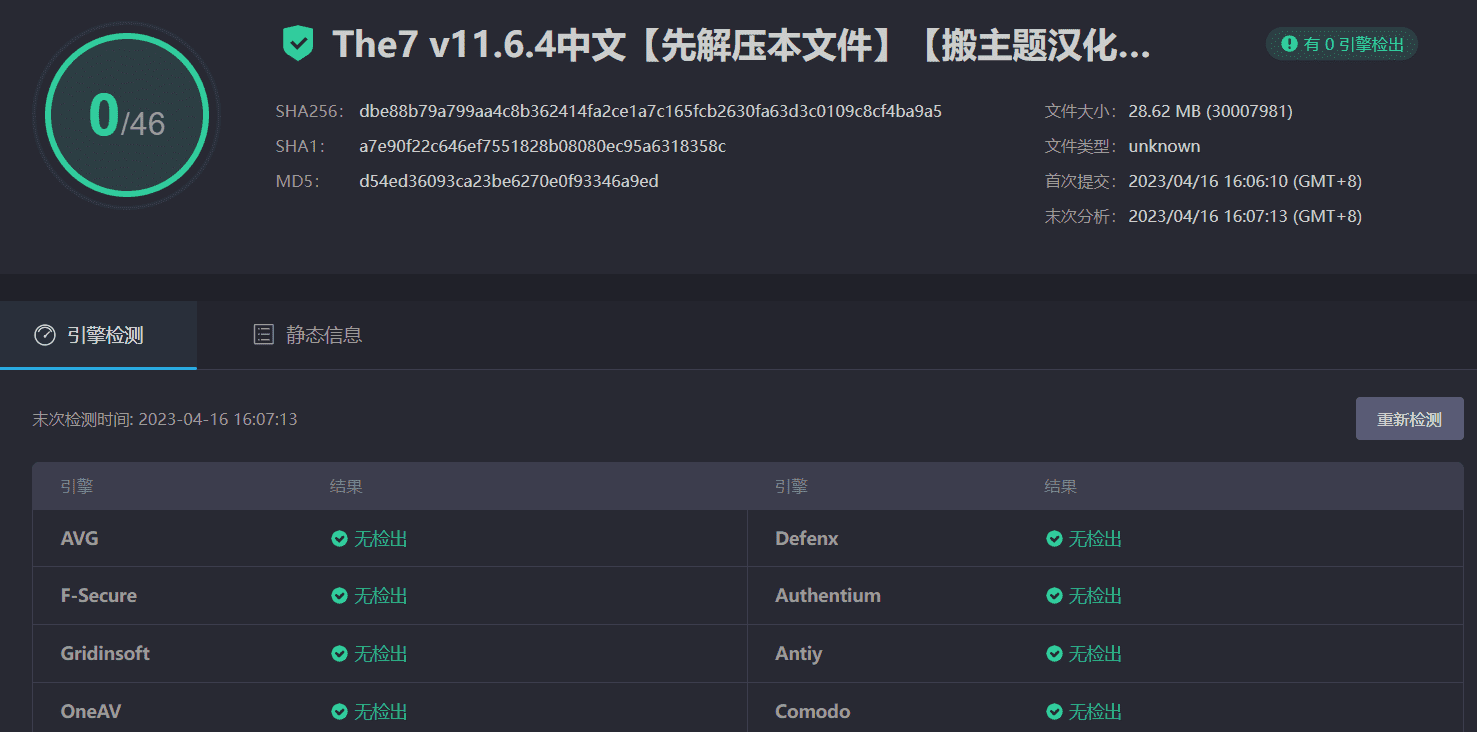Click the green check icon in F-Secure row
Image resolution: width=1477 pixels, height=732 pixels.
[x=340, y=596]
